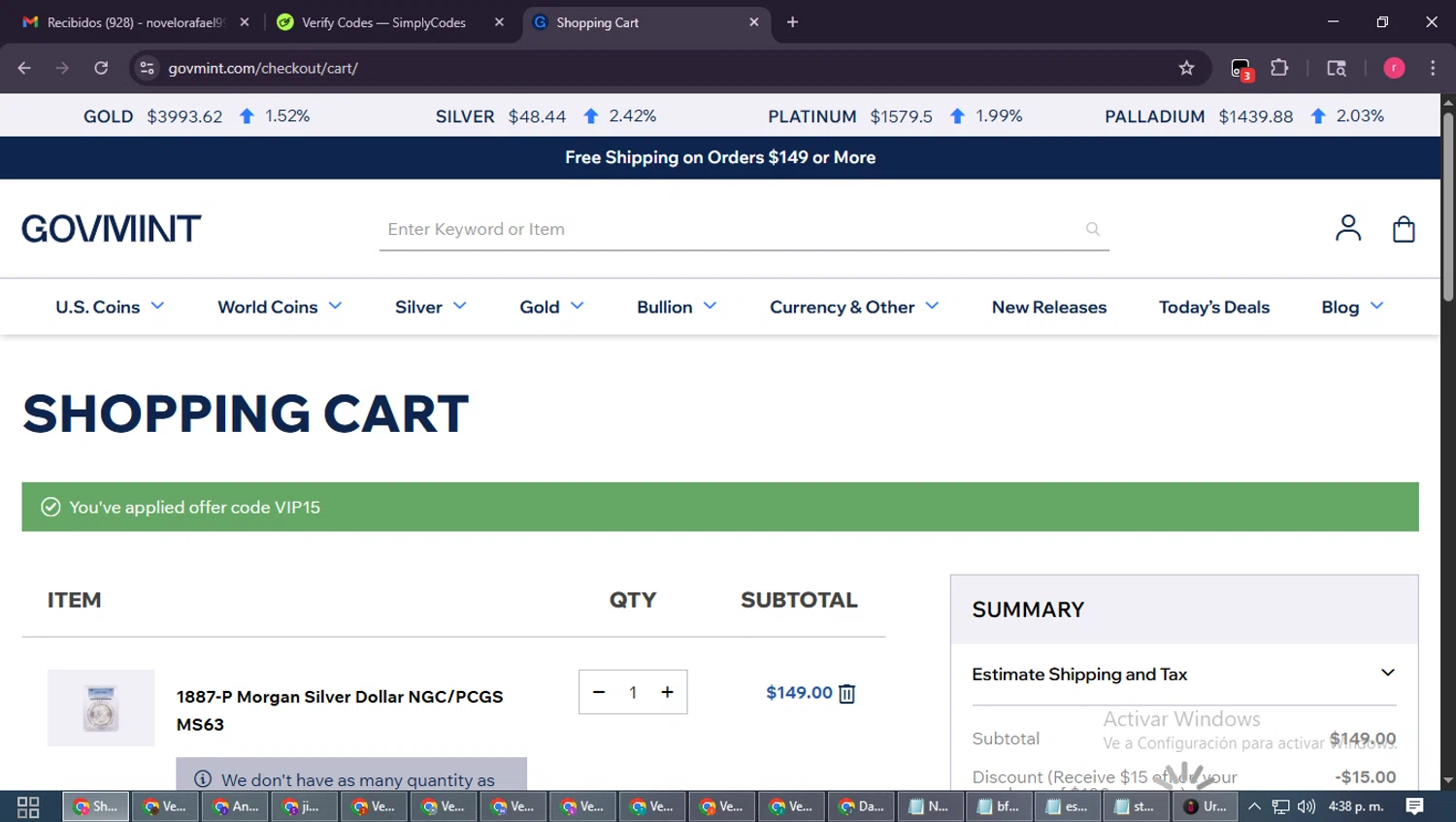Expand Estimate Shipping and Tax section
1456x822 pixels.
click(1184, 674)
